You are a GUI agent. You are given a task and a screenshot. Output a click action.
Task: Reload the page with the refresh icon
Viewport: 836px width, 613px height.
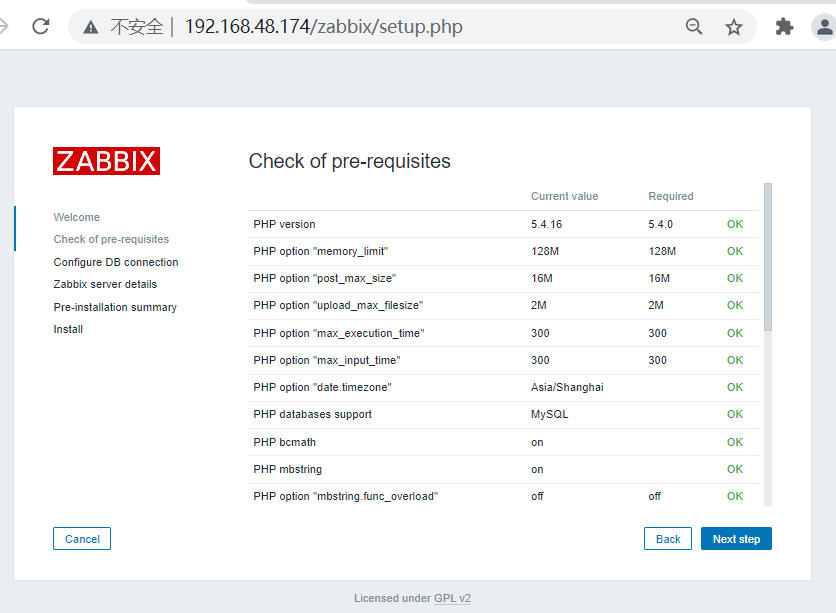[x=41, y=26]
